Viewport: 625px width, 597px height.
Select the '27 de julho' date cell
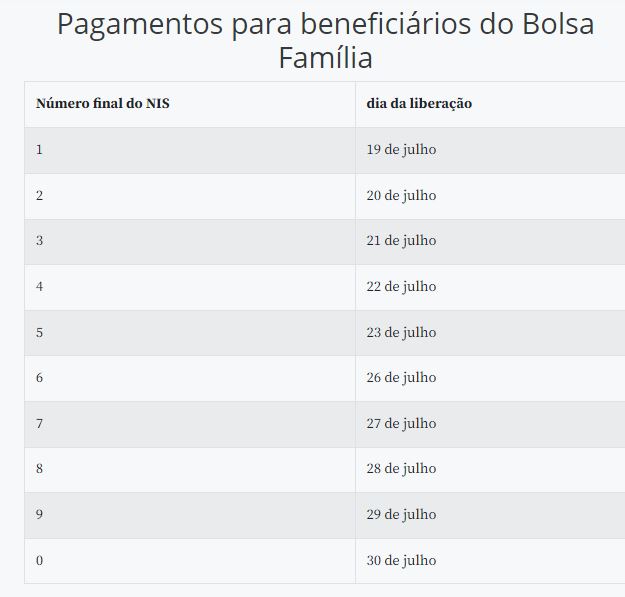[x=490, y=424]
